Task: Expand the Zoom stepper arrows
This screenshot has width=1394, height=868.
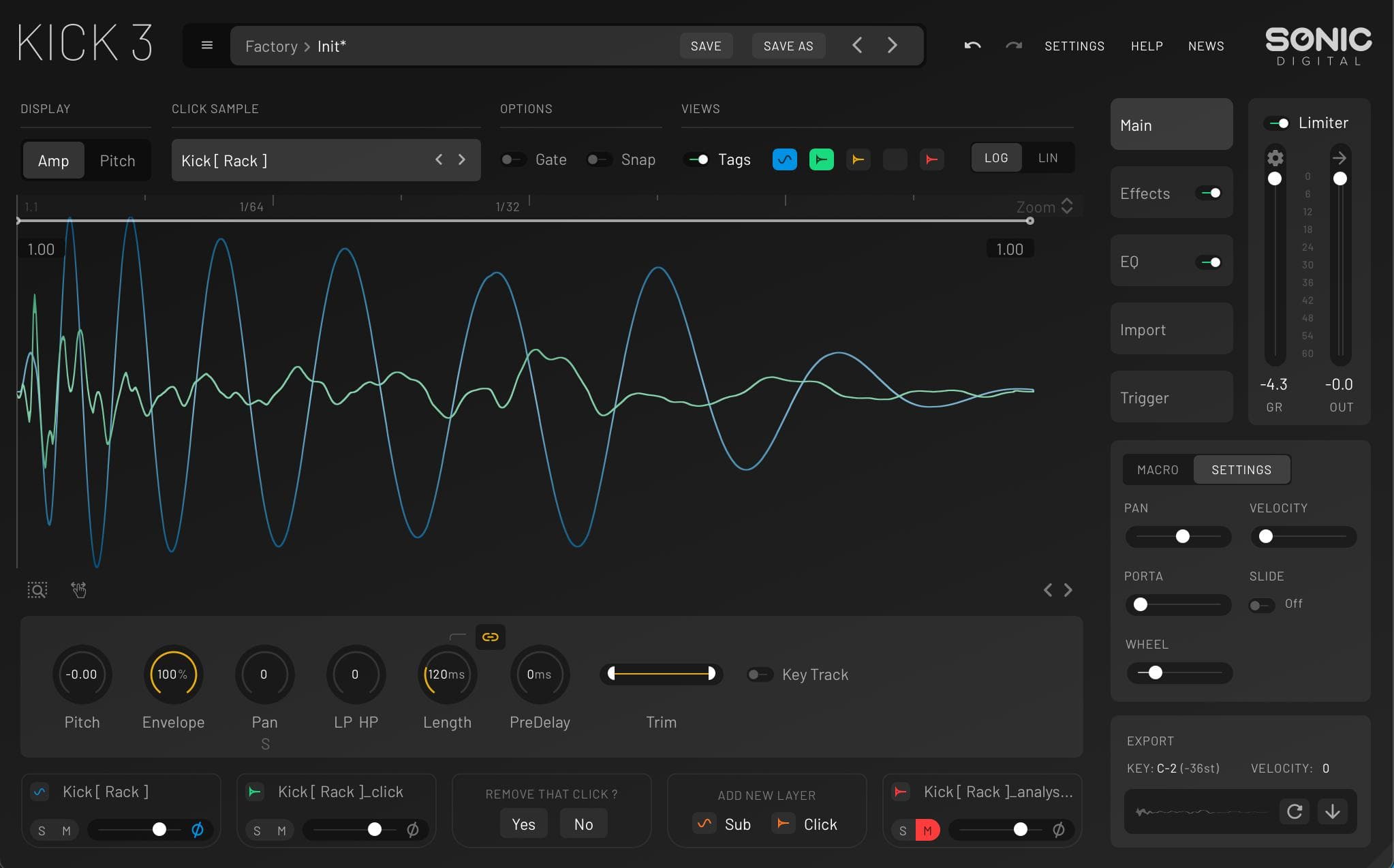Action: [x=1067, y=206]
